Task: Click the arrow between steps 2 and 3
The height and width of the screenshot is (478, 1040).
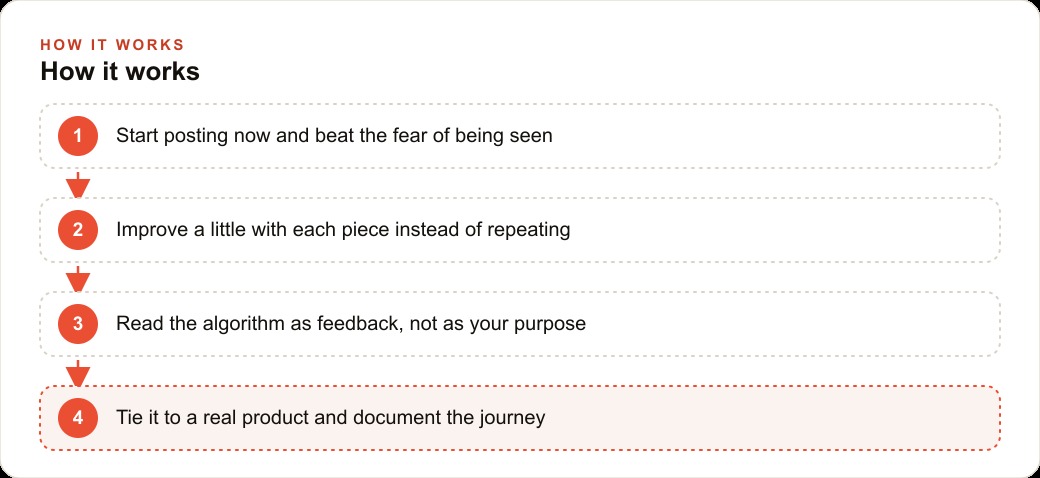Action: point(78,279)
